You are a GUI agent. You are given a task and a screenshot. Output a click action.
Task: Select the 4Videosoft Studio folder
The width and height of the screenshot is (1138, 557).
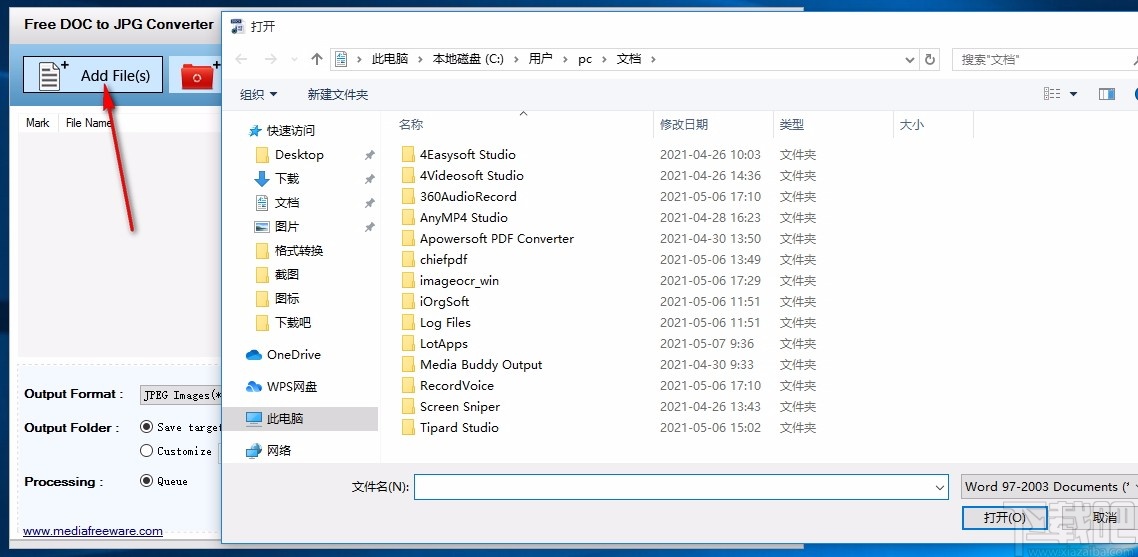(x=471, y=176)
